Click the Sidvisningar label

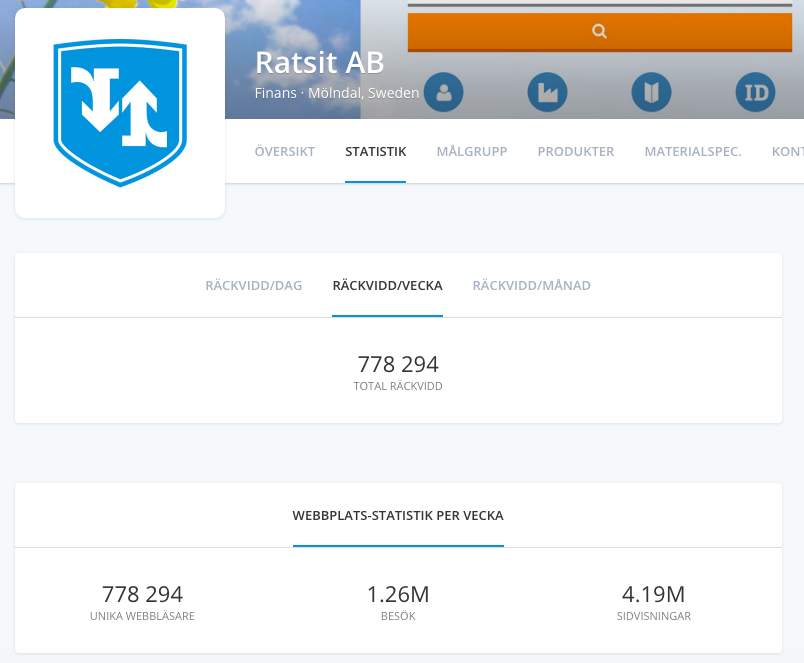click(653, 616)
